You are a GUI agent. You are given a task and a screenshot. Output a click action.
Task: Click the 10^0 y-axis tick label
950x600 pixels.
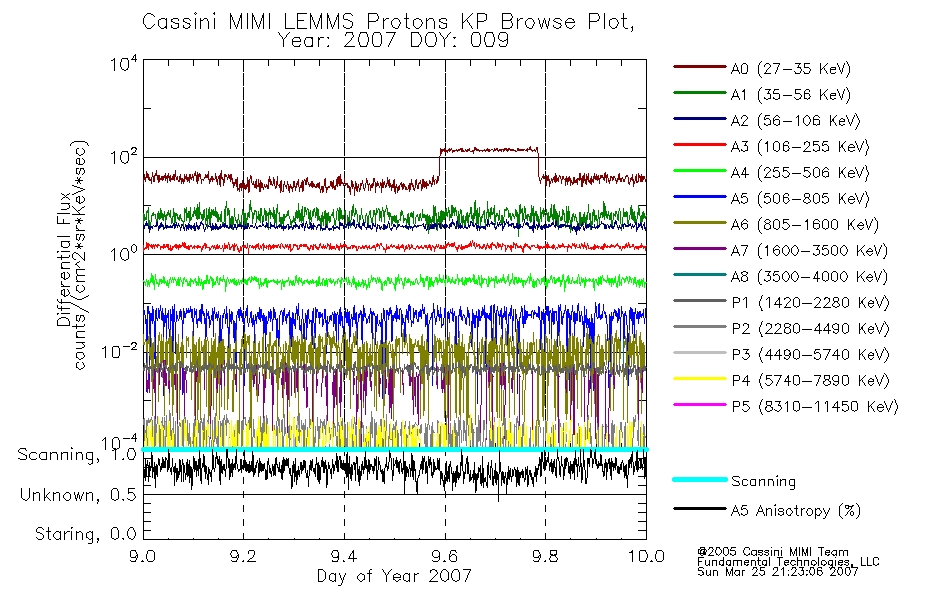pyautogui.click(x=124, y=253)
